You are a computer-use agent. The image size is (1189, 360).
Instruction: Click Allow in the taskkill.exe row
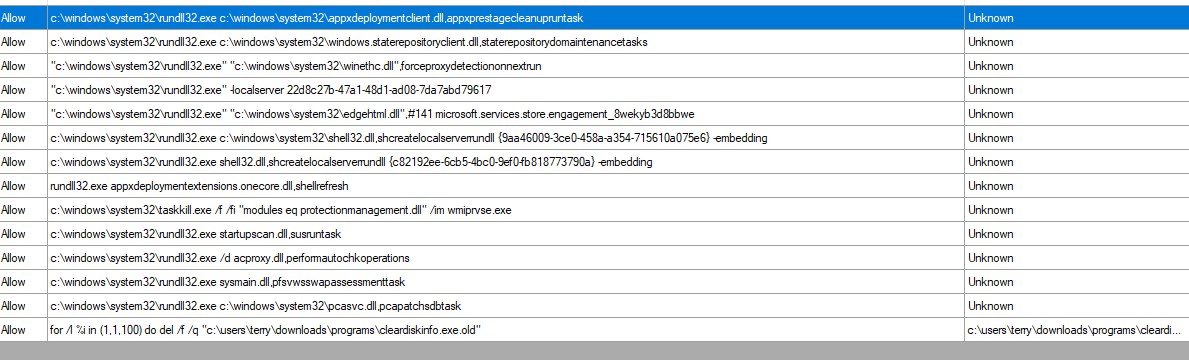click(14, 210)
